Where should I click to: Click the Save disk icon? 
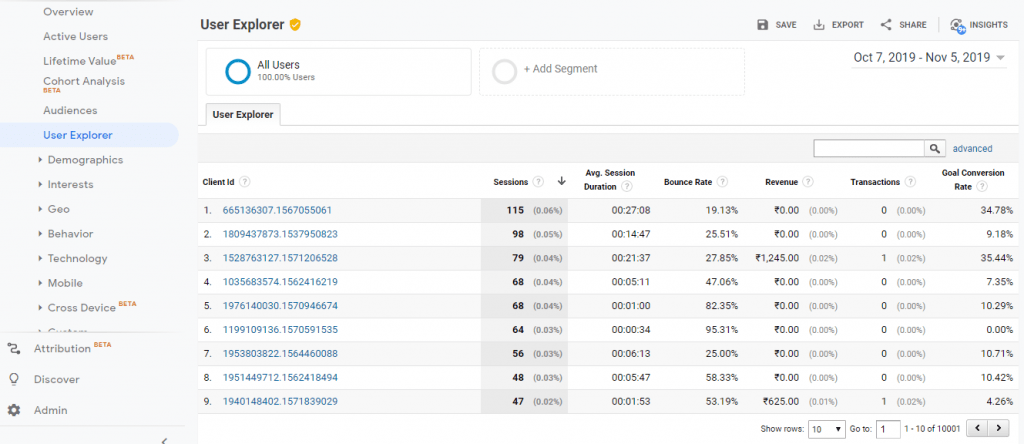tap(762, 25)
